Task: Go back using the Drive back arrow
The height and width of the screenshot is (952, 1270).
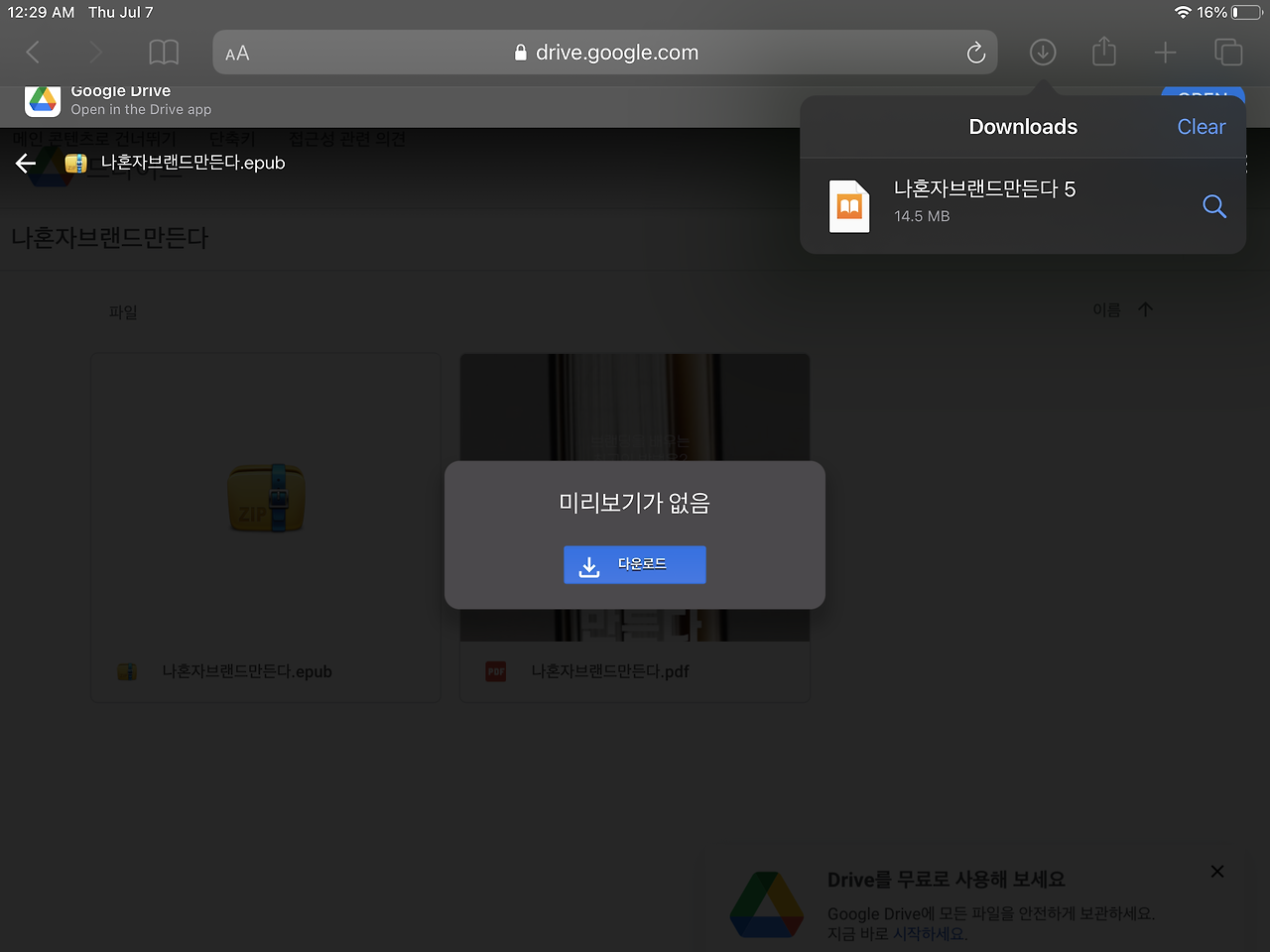Action: pyautogui.click(x=25, y=163)
